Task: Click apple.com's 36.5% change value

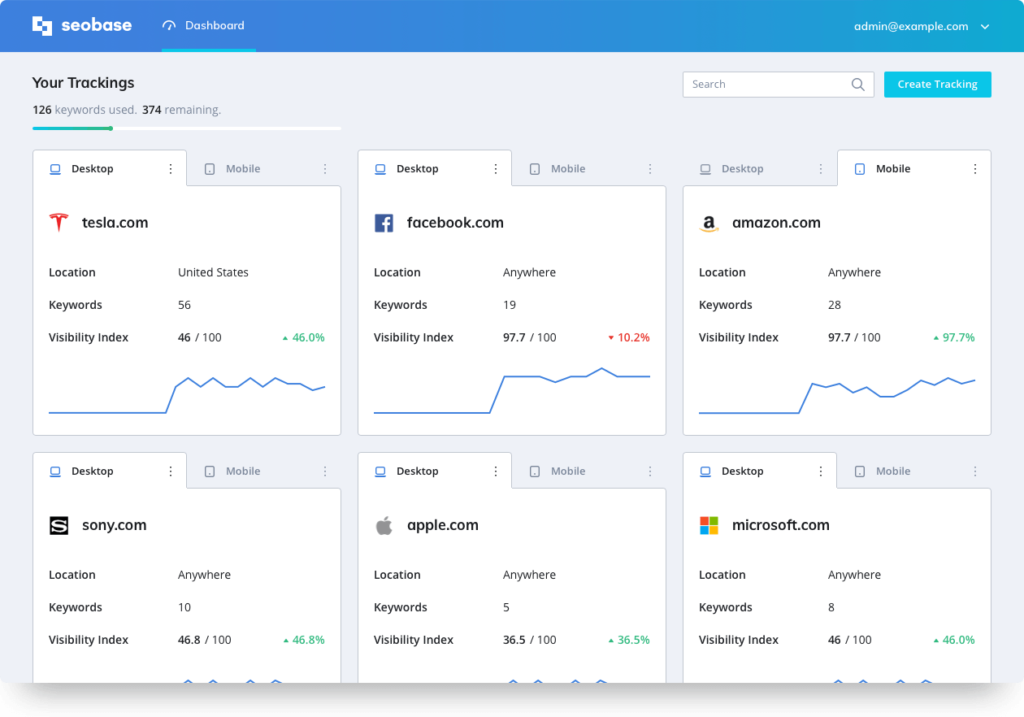Action: click(629, 640)
